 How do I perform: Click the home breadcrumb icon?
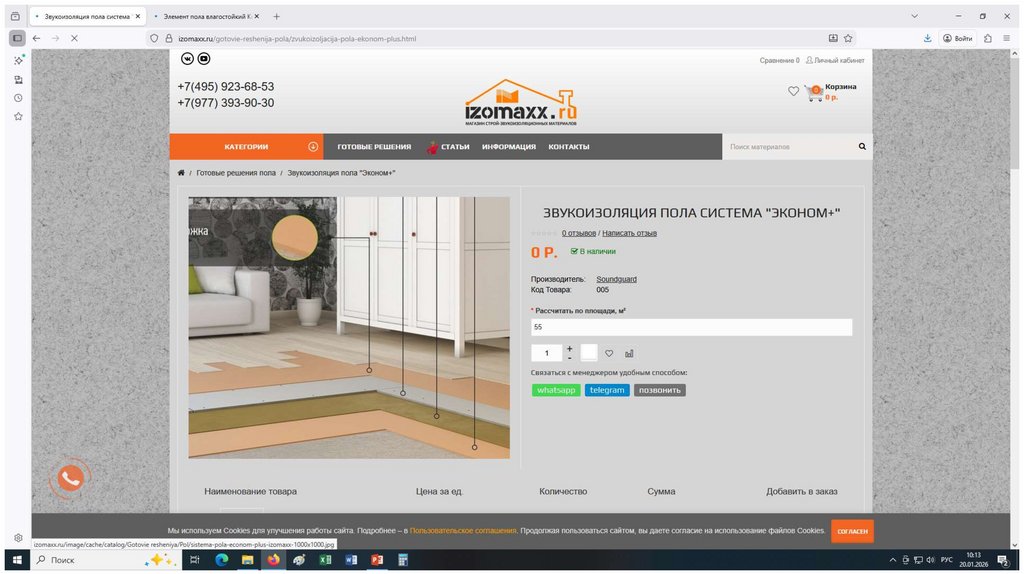pos(181,173)
